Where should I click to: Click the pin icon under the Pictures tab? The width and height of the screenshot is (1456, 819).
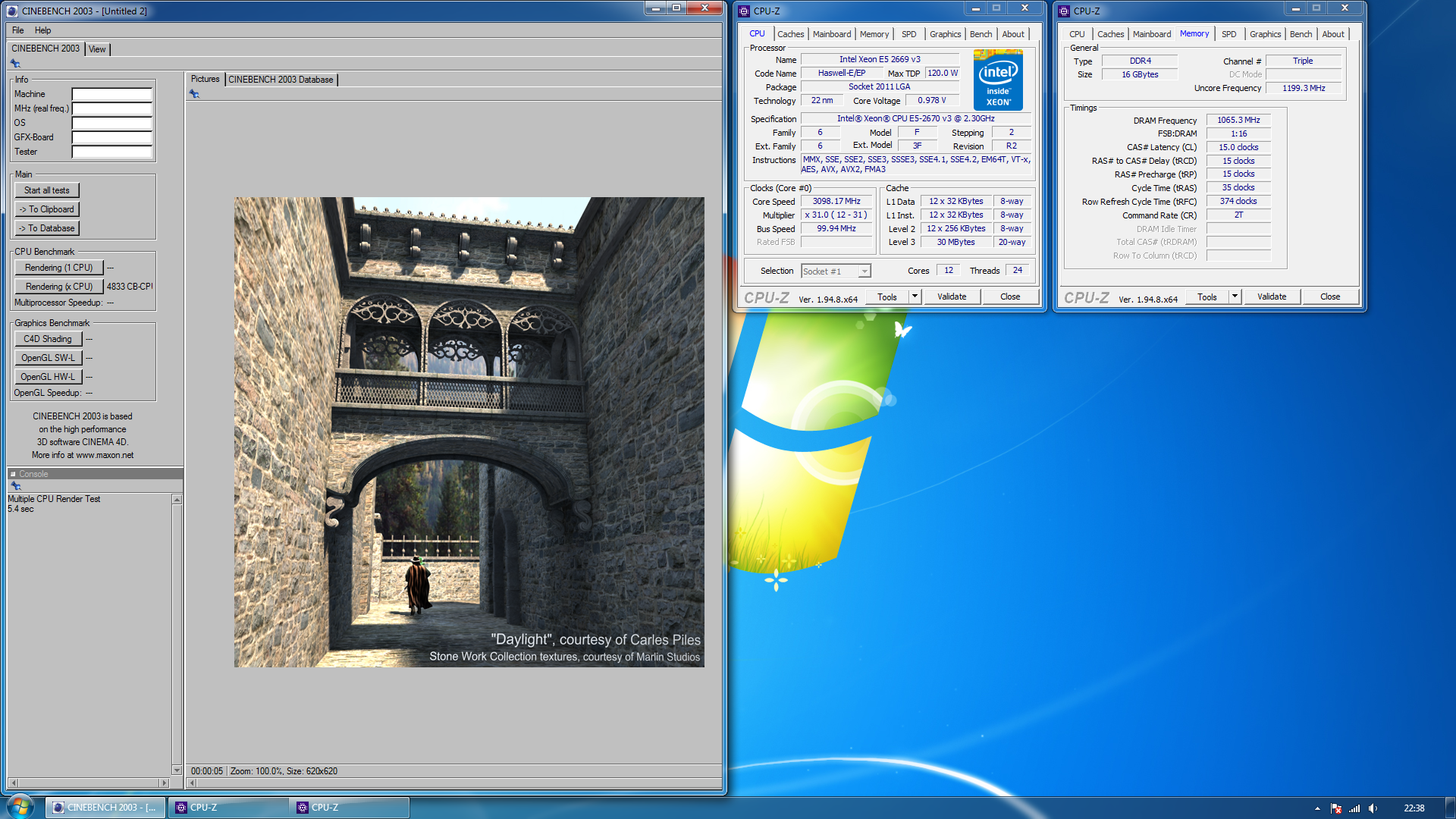click(194, 94)
